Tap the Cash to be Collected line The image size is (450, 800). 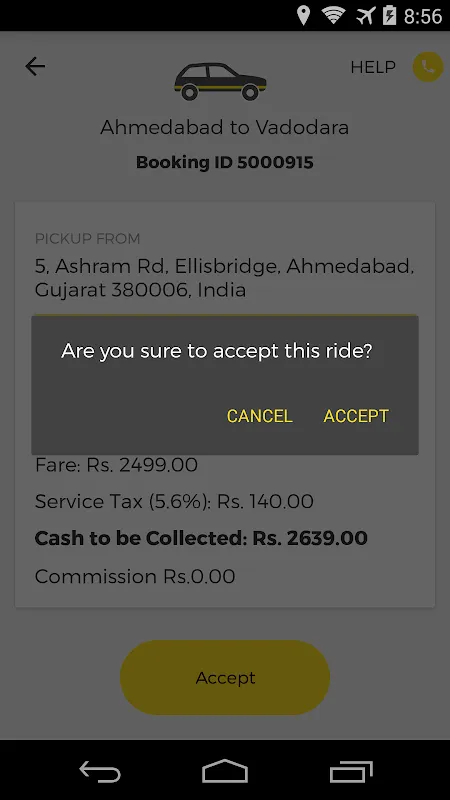pos(201,538)
